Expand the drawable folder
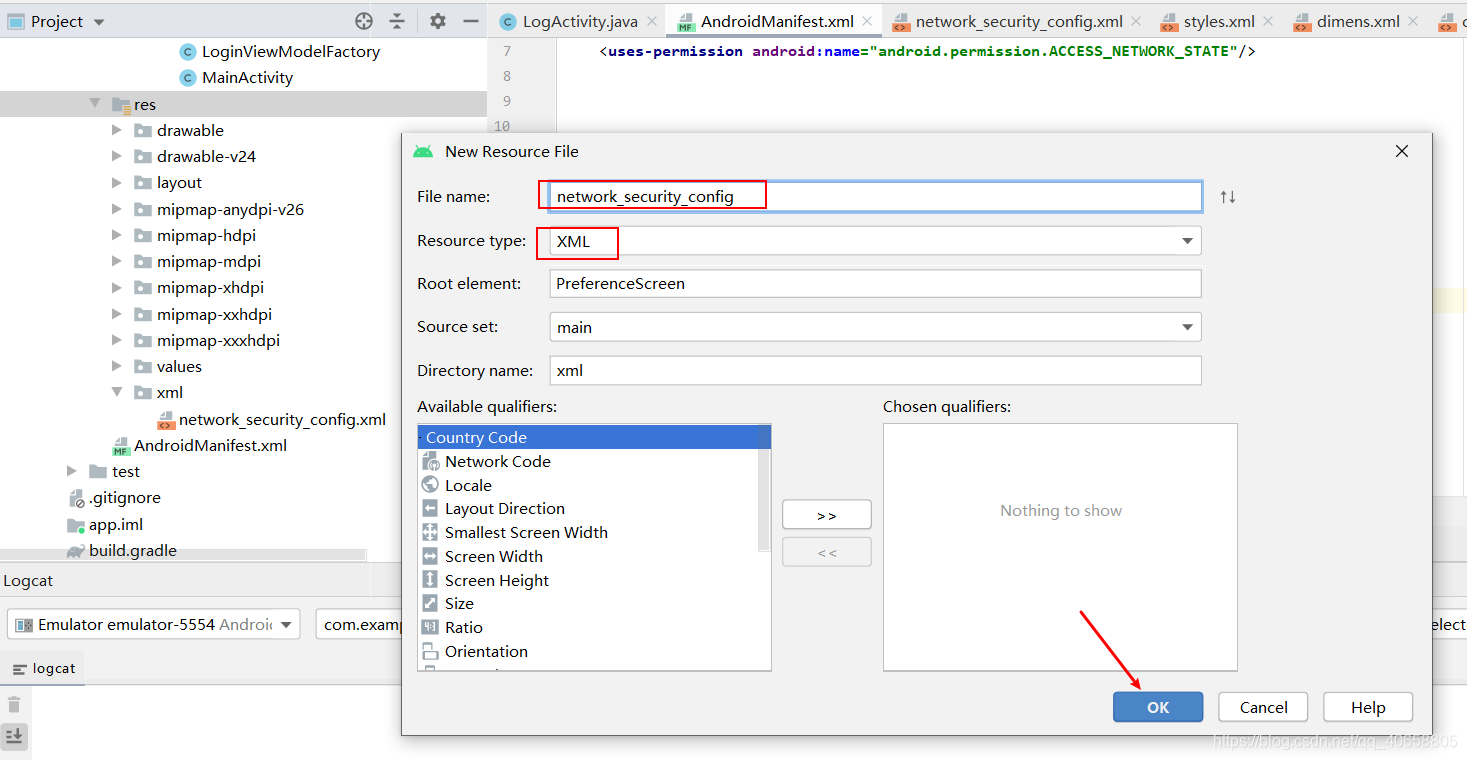The width and height of the screenshot is (1467, 760). coord(117,130)
